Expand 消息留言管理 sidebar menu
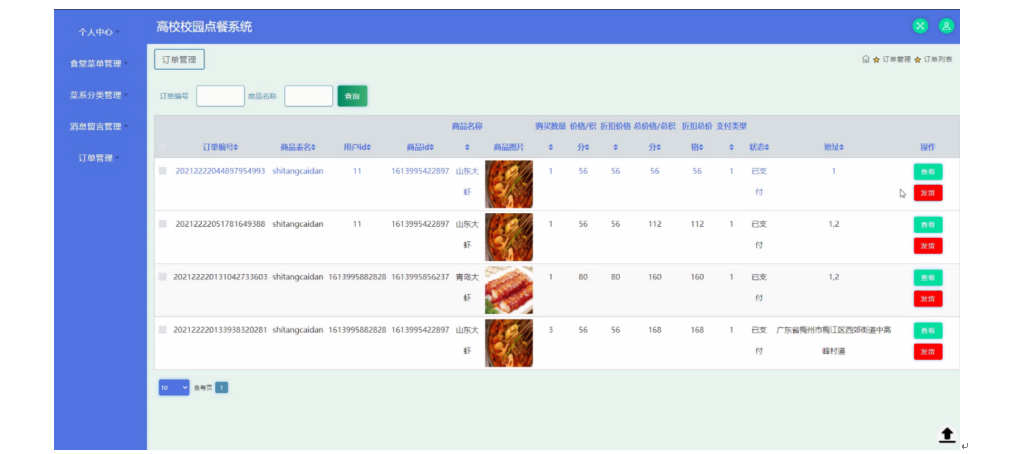Image resolution: width=1033 pixels, height=454 pixels. click(x=99, y=127)
